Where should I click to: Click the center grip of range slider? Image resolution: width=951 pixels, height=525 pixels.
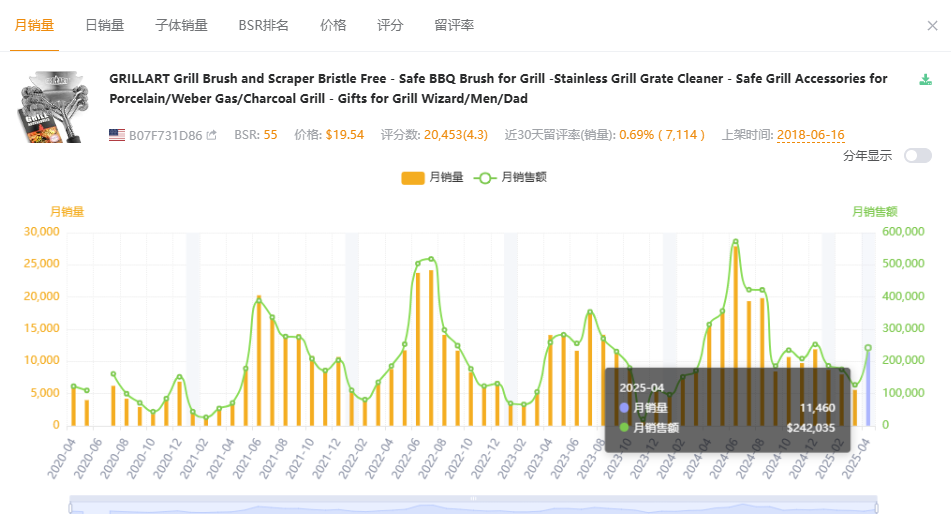click(x=473, y=498)
